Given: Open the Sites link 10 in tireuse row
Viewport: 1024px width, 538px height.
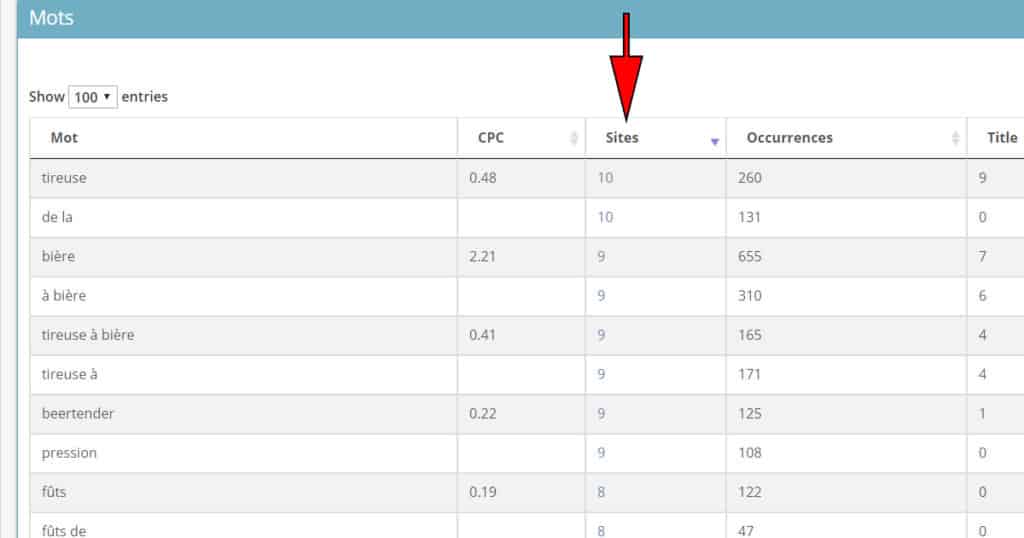Looking at the screenshot, I should click(605, 178).
